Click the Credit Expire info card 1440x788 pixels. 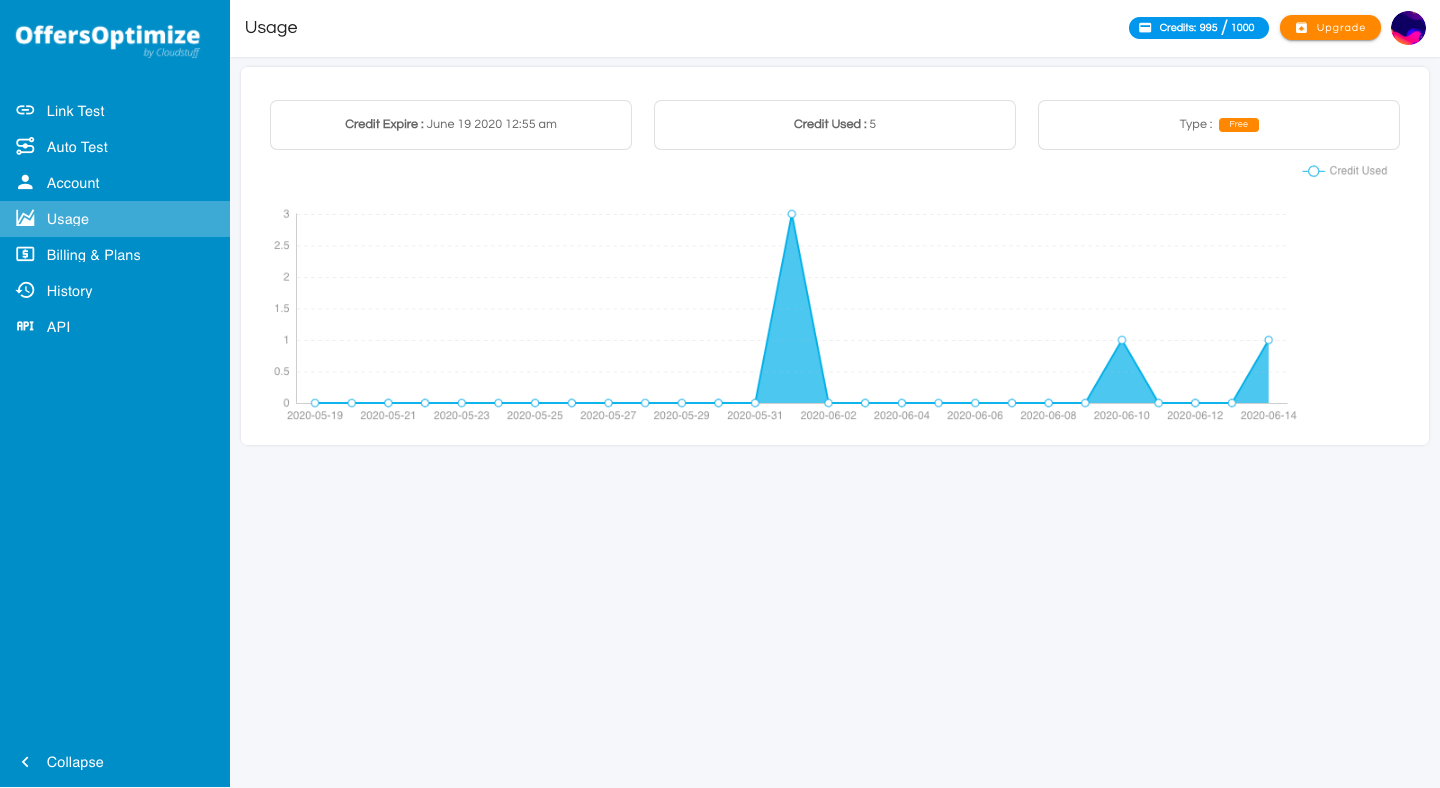point(451,125)
